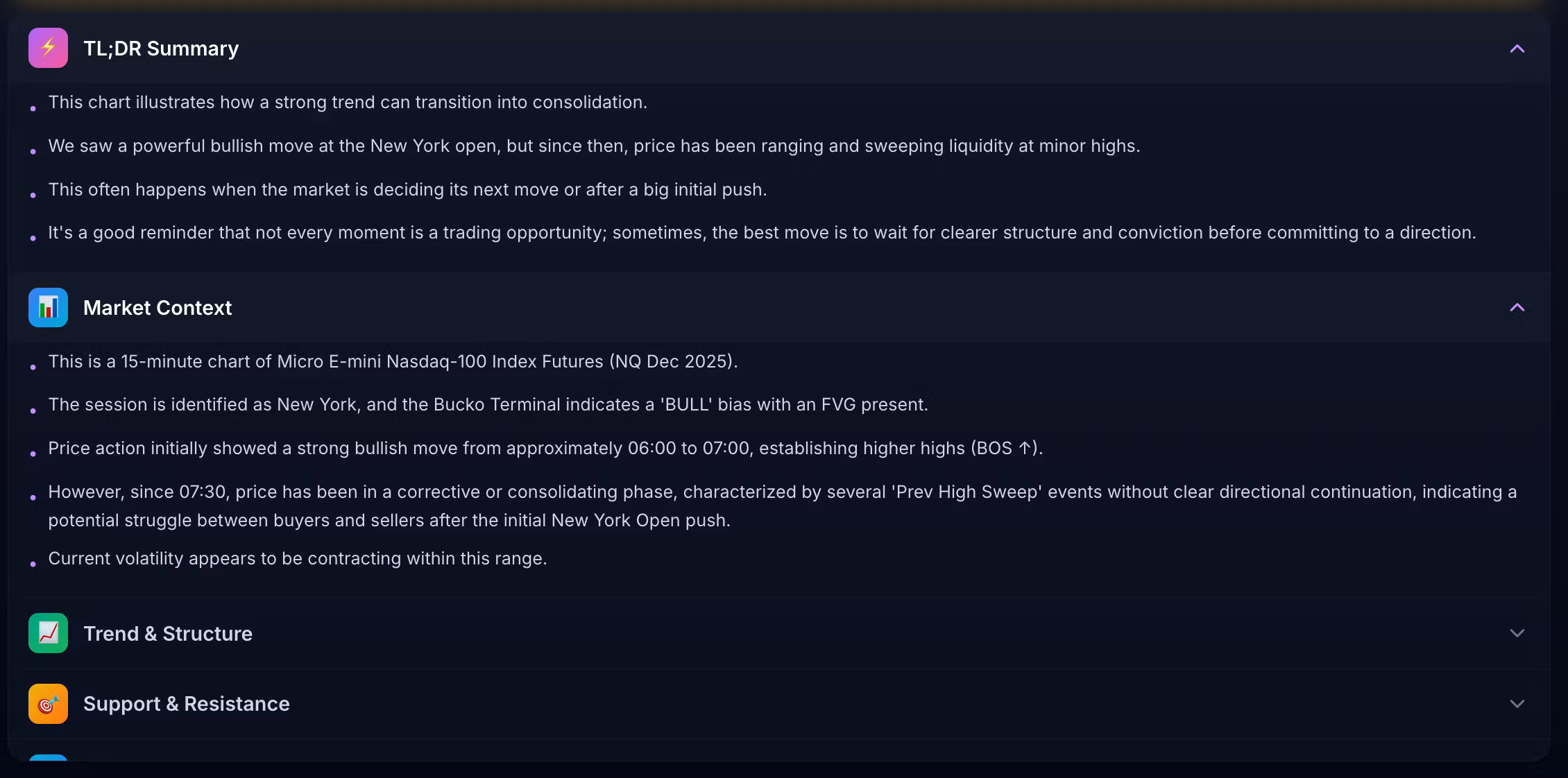Collapse the TL;DR Summary section chevron
This screenshot has width=1568, height=778.
tap(1517, 49)
